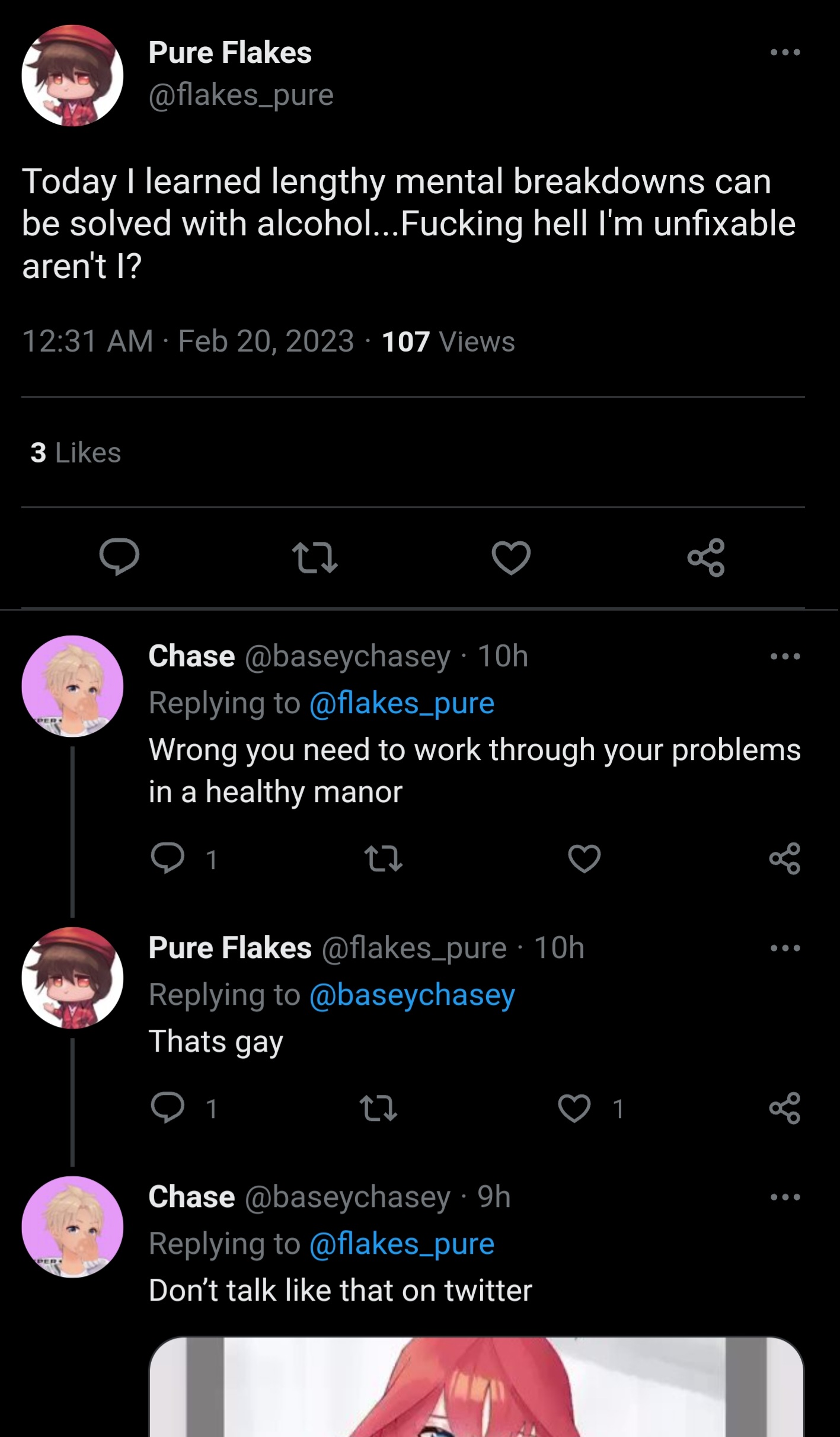Viewport: 840px width, 1437px height.
Task: Reply to Chase's 'healthy manor' tweet
Action: [168, 858]
